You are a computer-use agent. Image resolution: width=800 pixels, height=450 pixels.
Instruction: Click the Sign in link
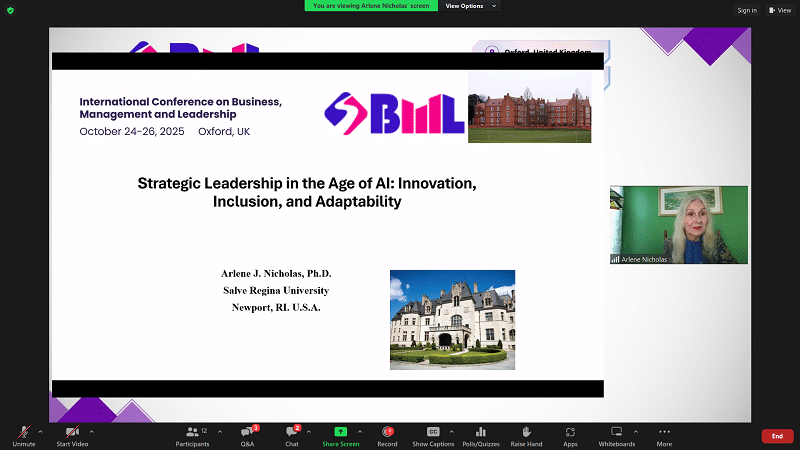pyautogui.click(x=747, y=10)
